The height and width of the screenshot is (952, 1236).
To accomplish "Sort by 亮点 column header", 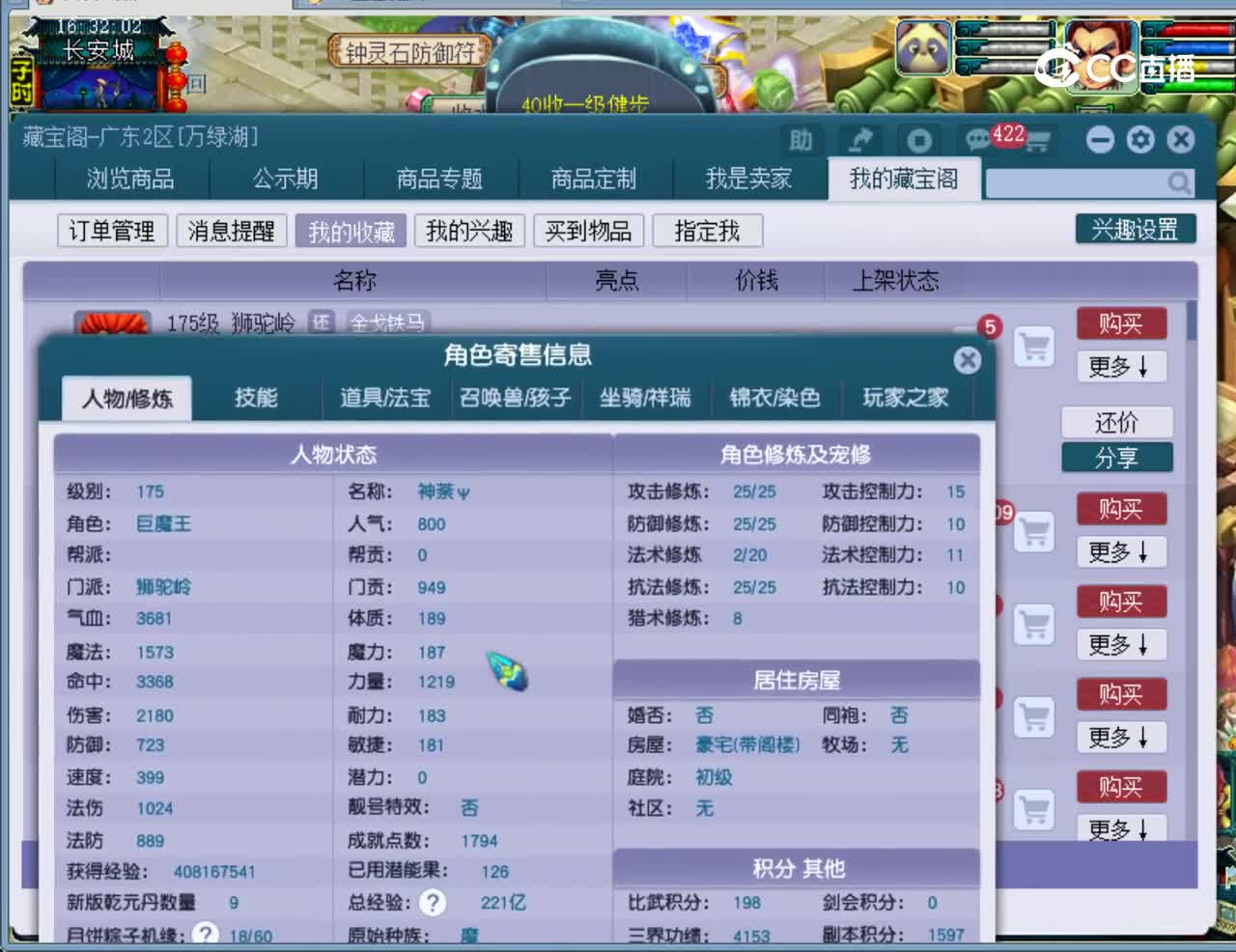I will pos(617,281).
